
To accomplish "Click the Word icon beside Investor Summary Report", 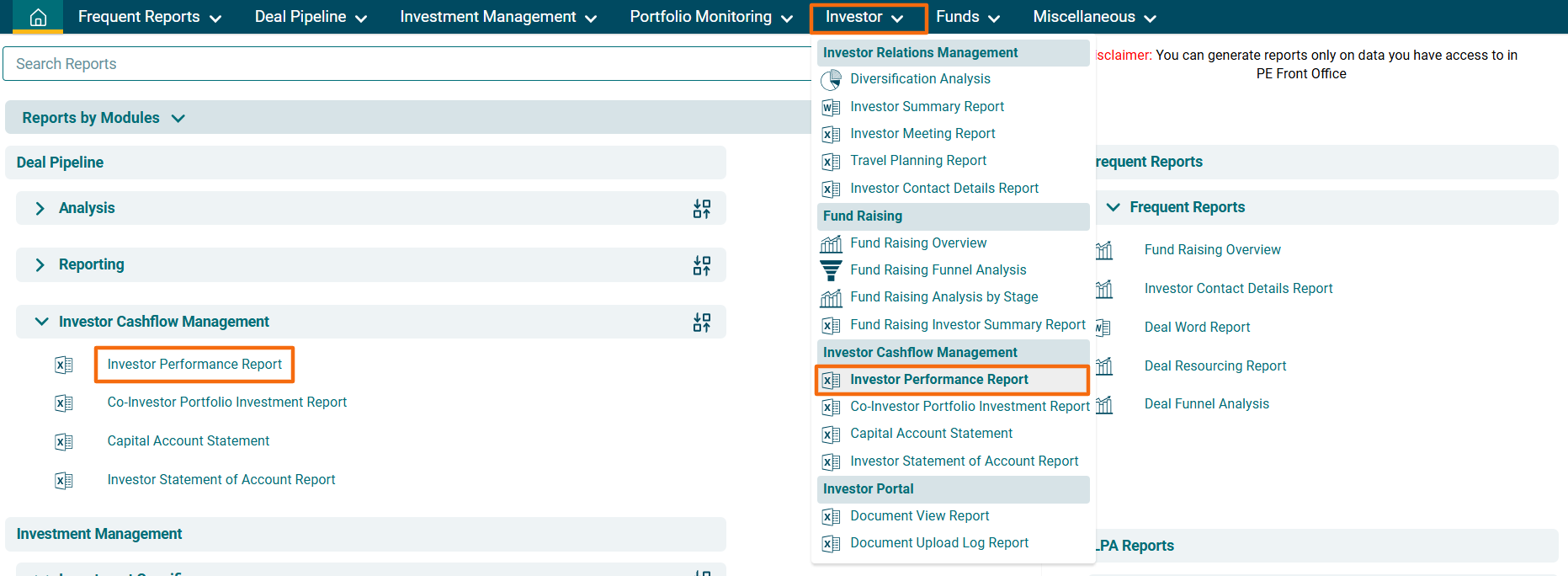I will click(831, 107).
